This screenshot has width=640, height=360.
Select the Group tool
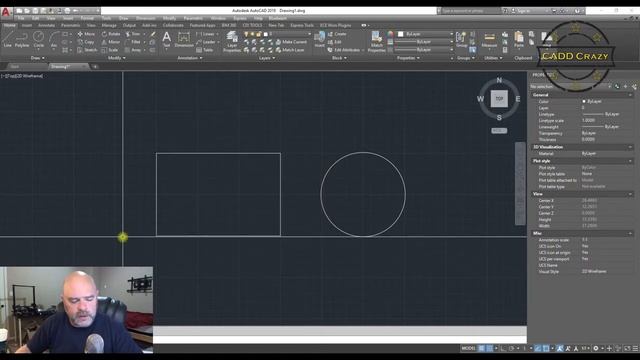point(462,40)
